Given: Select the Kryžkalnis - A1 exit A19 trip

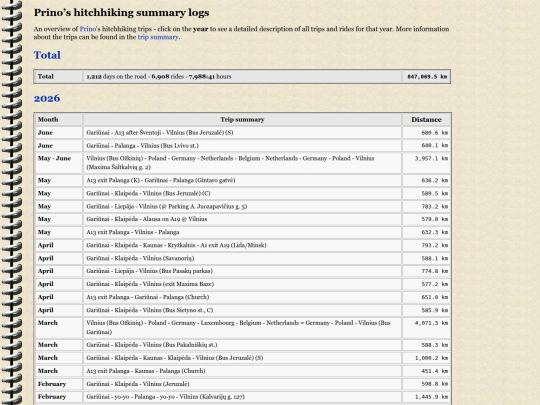Looking at the screenshot, I should click(242, 245).
